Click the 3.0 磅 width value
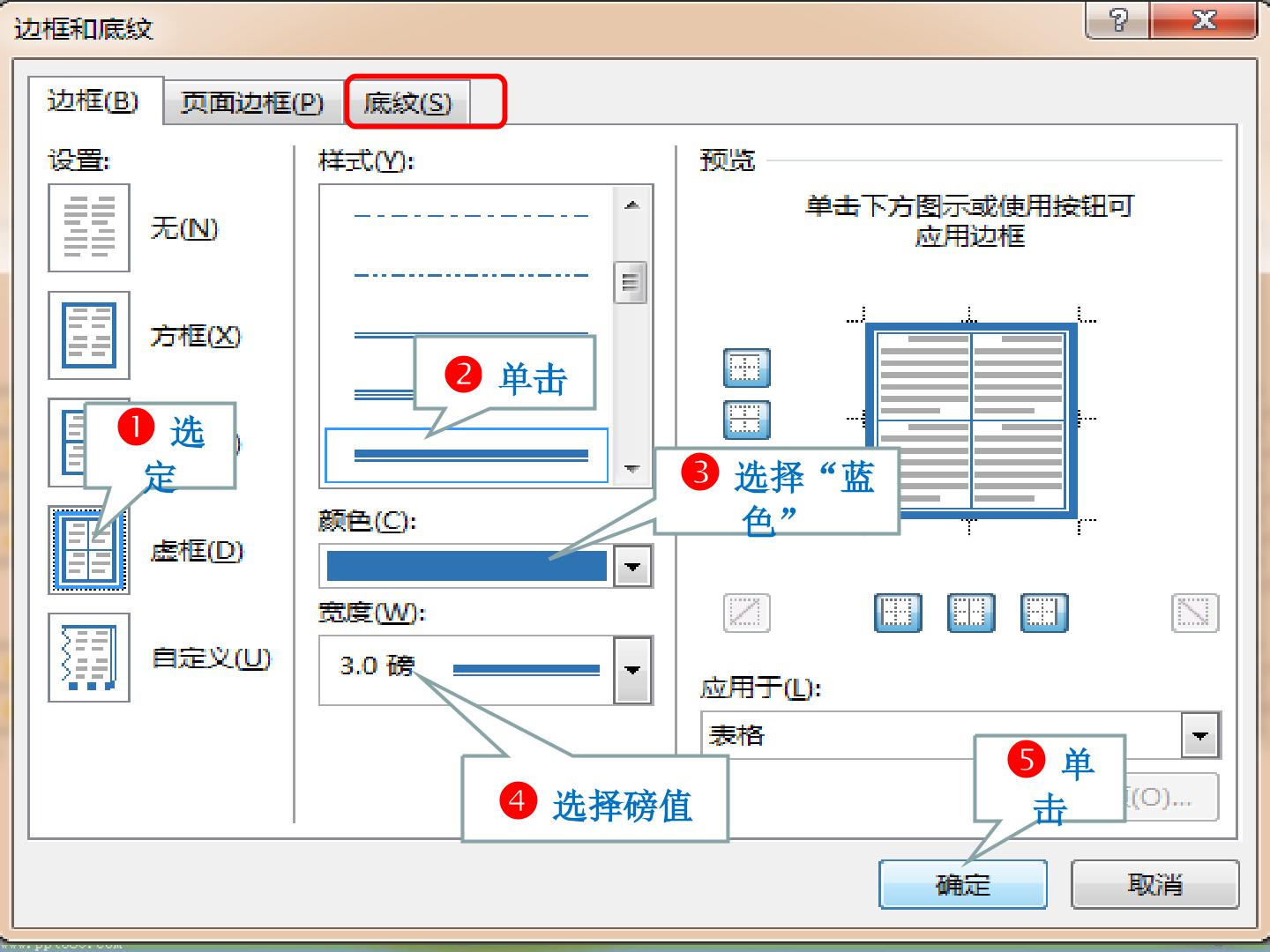The image size is (1270, 952). pos(377,666)
